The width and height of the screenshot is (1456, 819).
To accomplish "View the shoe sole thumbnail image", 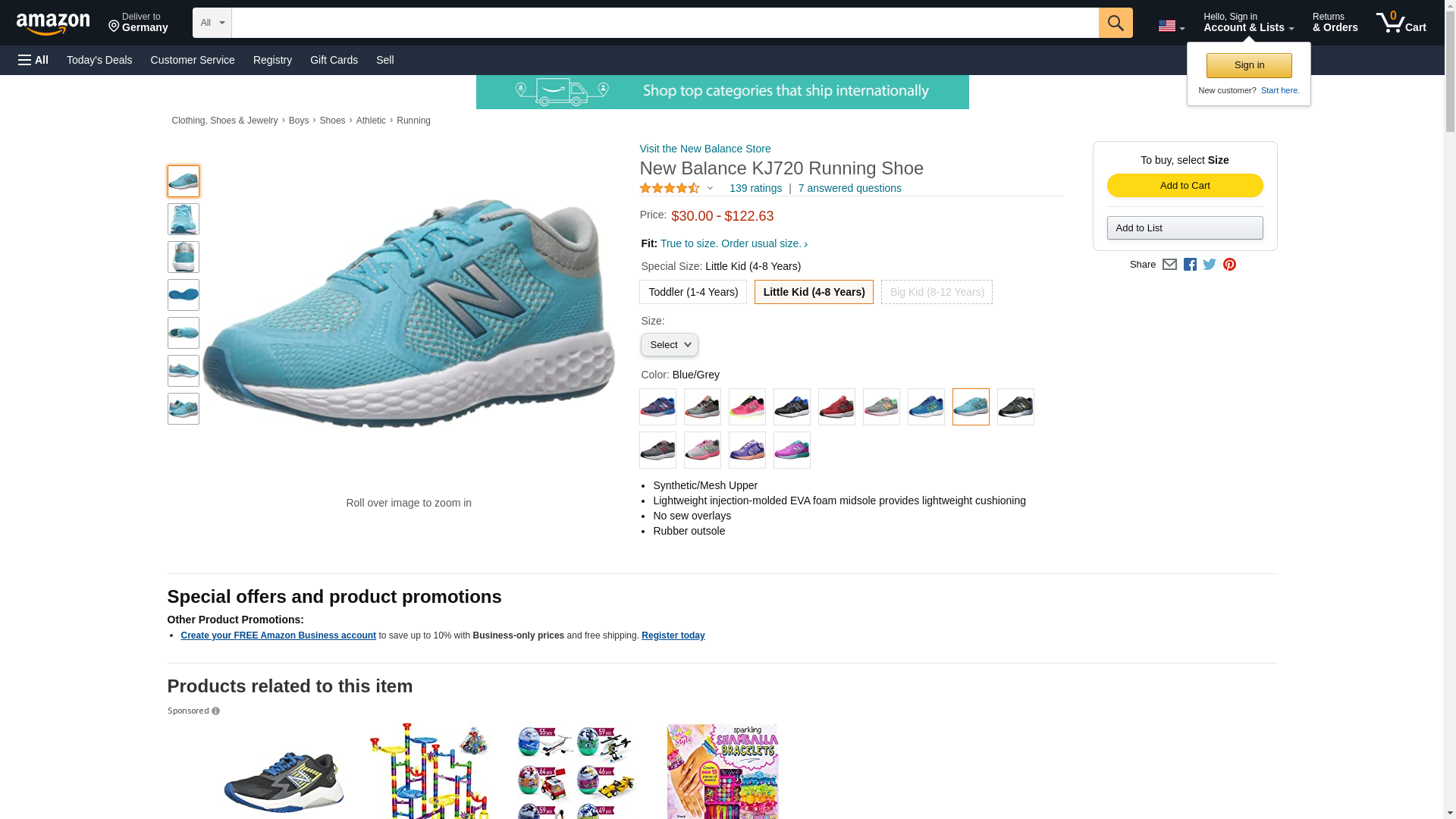I will click(184, 295).
